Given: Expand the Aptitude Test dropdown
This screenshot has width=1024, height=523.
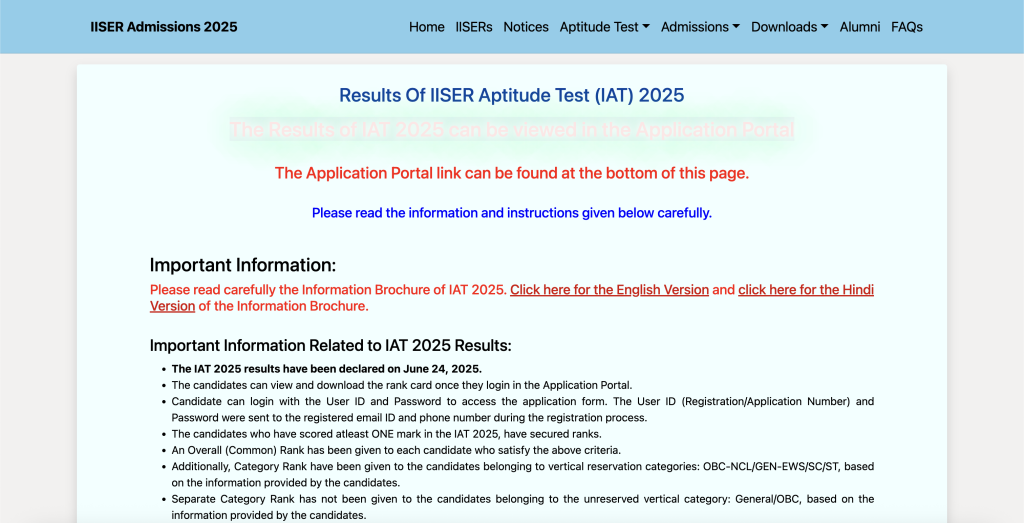Looking at the screenshot, I should [x=604, y=27].
